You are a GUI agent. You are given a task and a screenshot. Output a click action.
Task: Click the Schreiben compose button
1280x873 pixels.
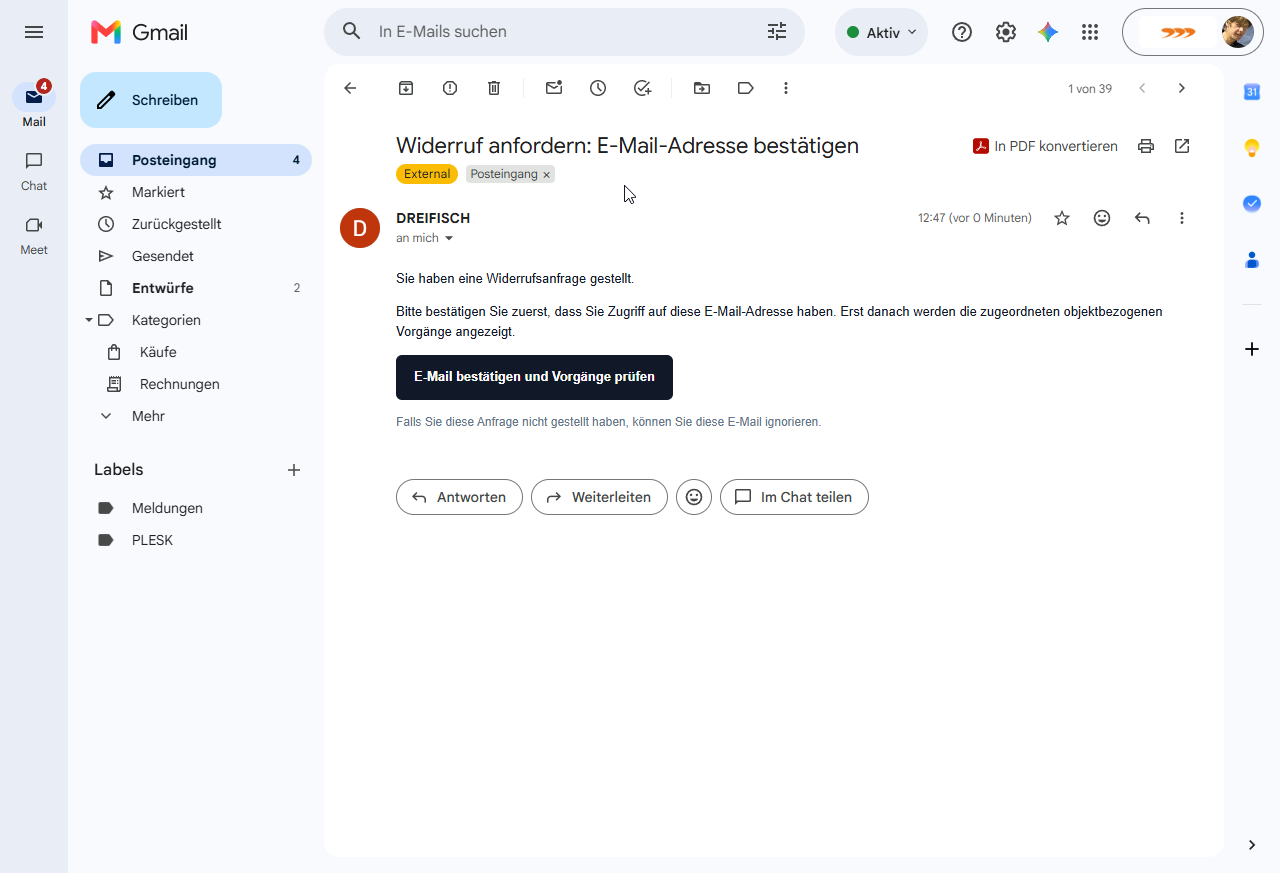tap(151, 100)
